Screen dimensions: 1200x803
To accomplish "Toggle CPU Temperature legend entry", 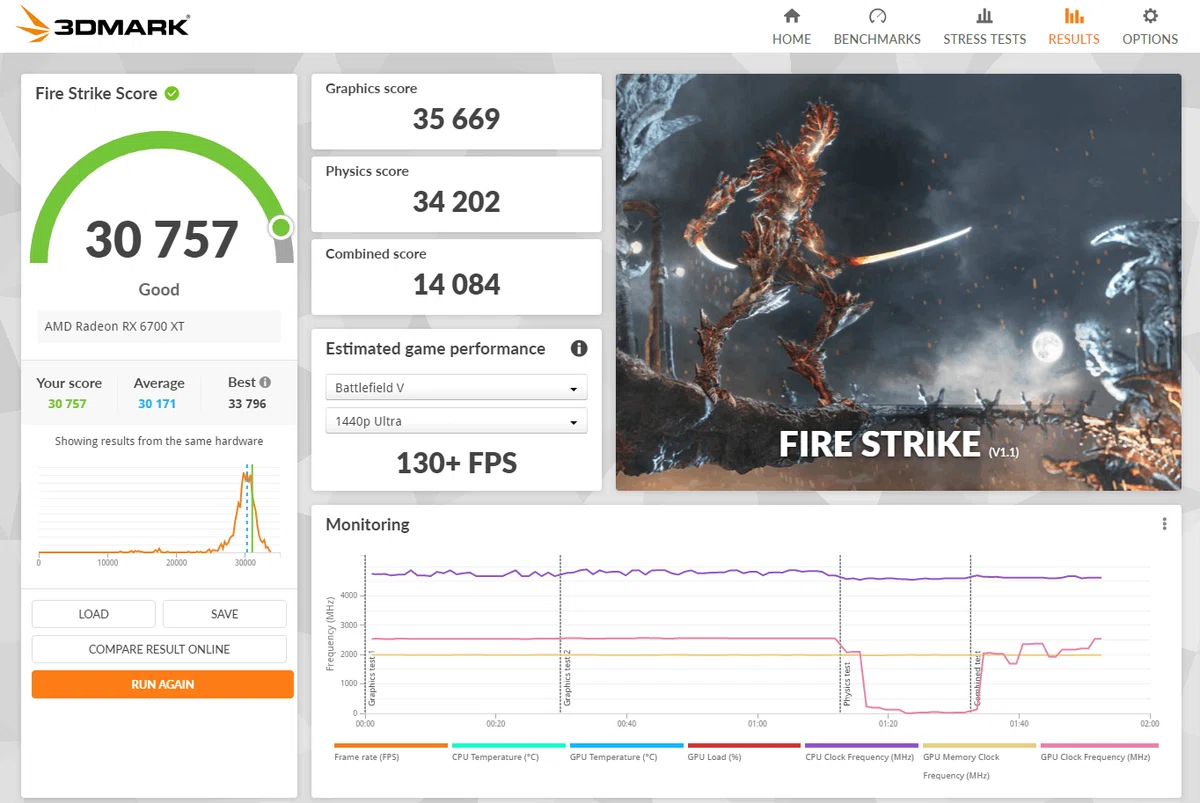I will 509,752.
